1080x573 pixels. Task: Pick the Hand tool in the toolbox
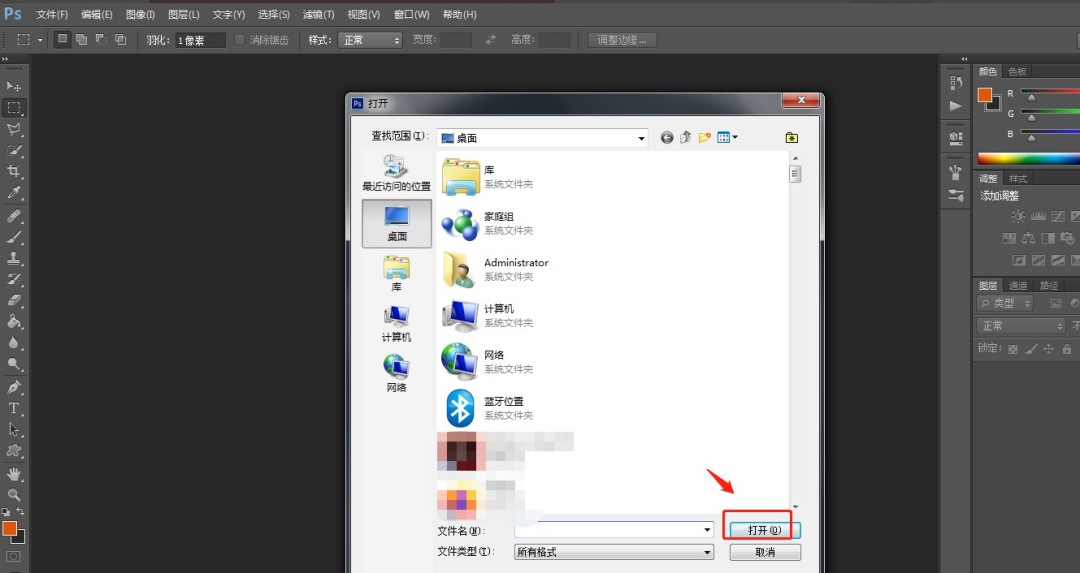coord(14,474)
